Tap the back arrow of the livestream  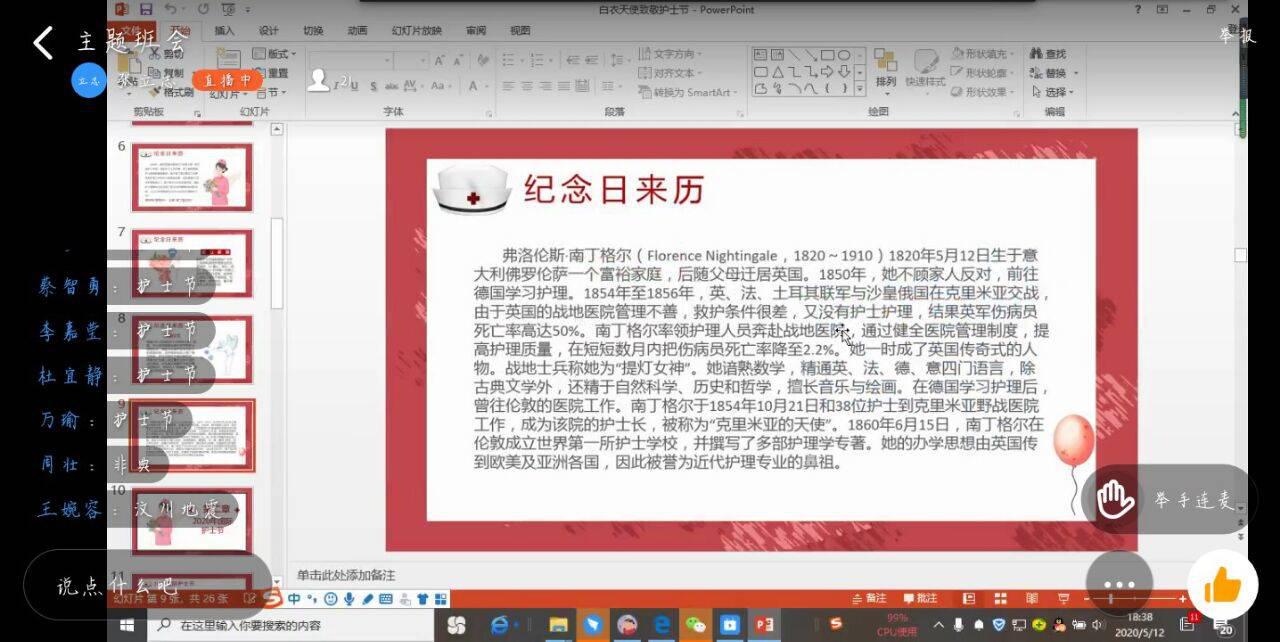42,43
